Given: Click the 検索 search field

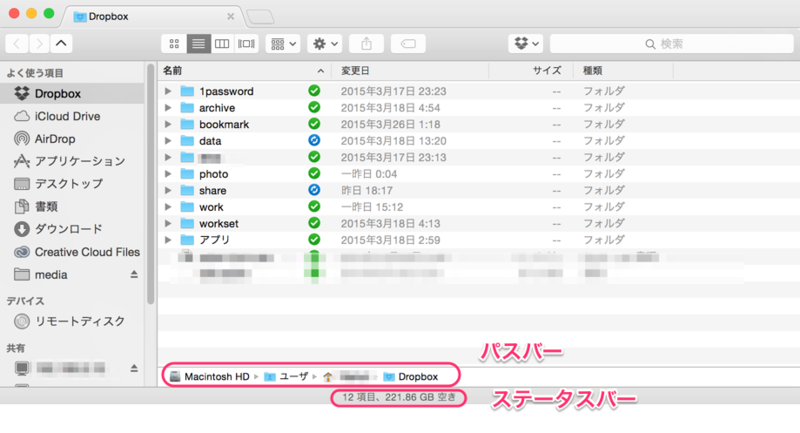Looking at the screenshot, I should point(671,44).
